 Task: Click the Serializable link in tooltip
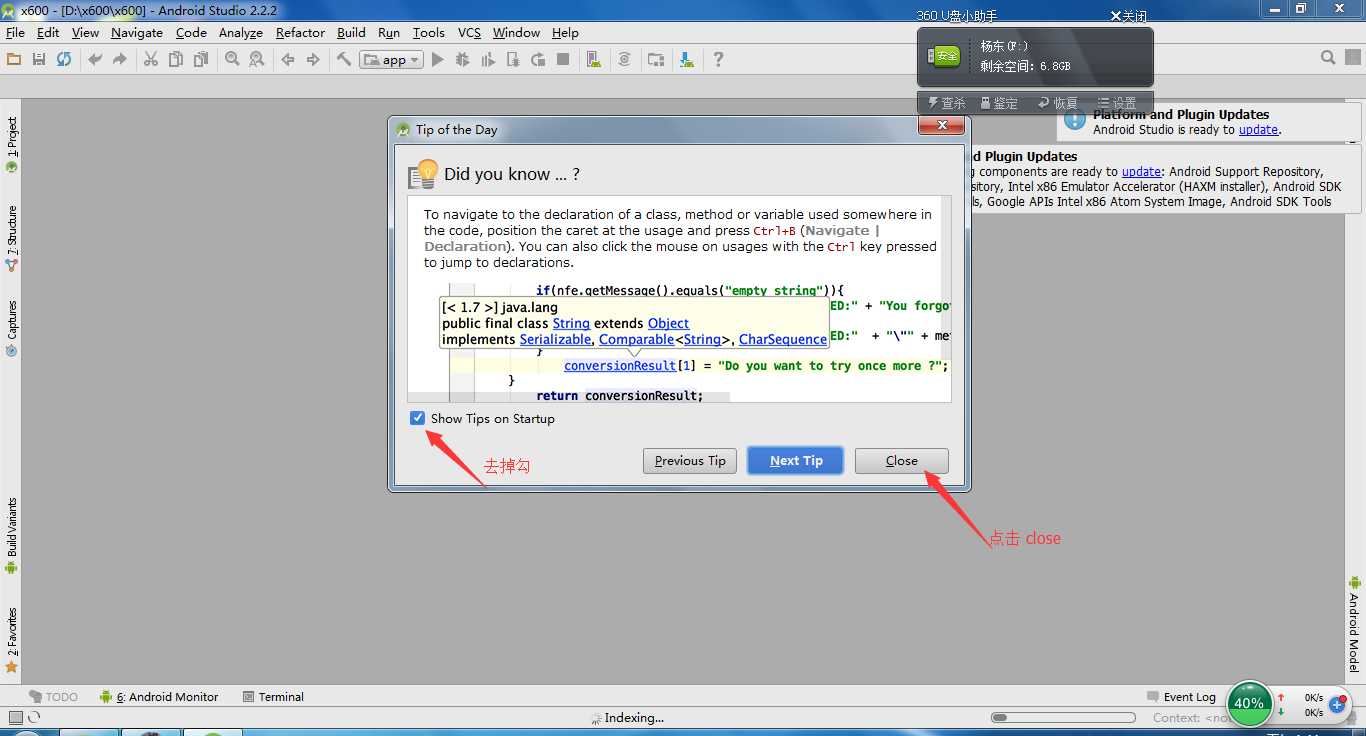coord(555,340)
